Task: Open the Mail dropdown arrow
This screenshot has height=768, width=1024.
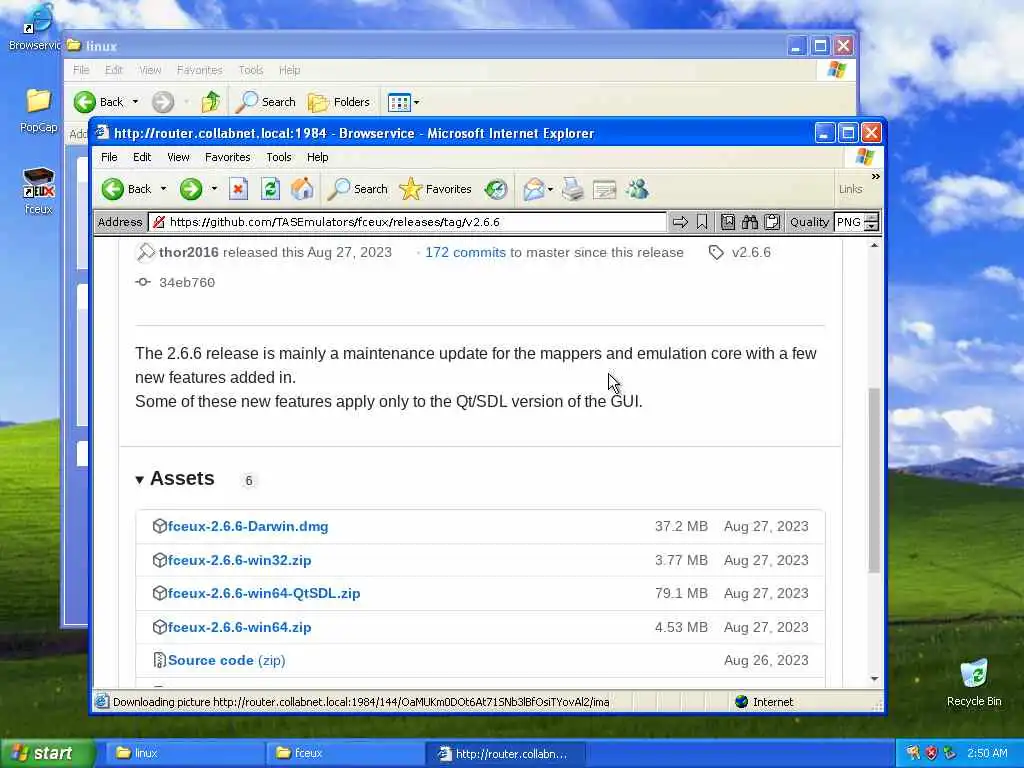Action: tap(551, 189)
